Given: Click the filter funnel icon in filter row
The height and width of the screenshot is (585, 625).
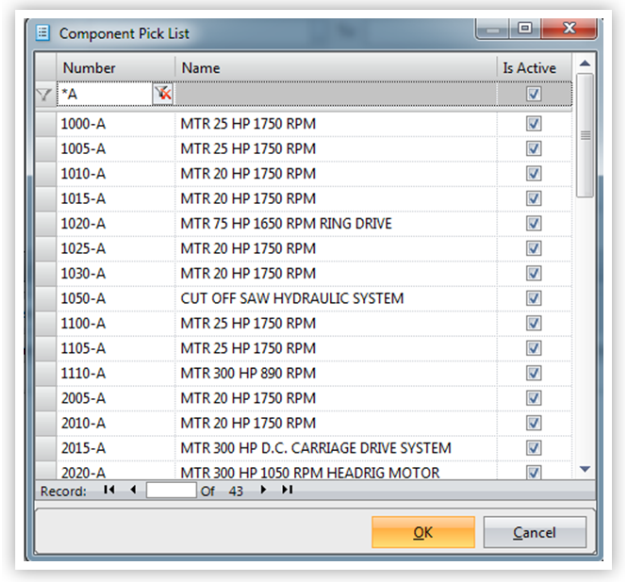Looking at the screenshot, I should pyautogui.click(x=43, y=94).
